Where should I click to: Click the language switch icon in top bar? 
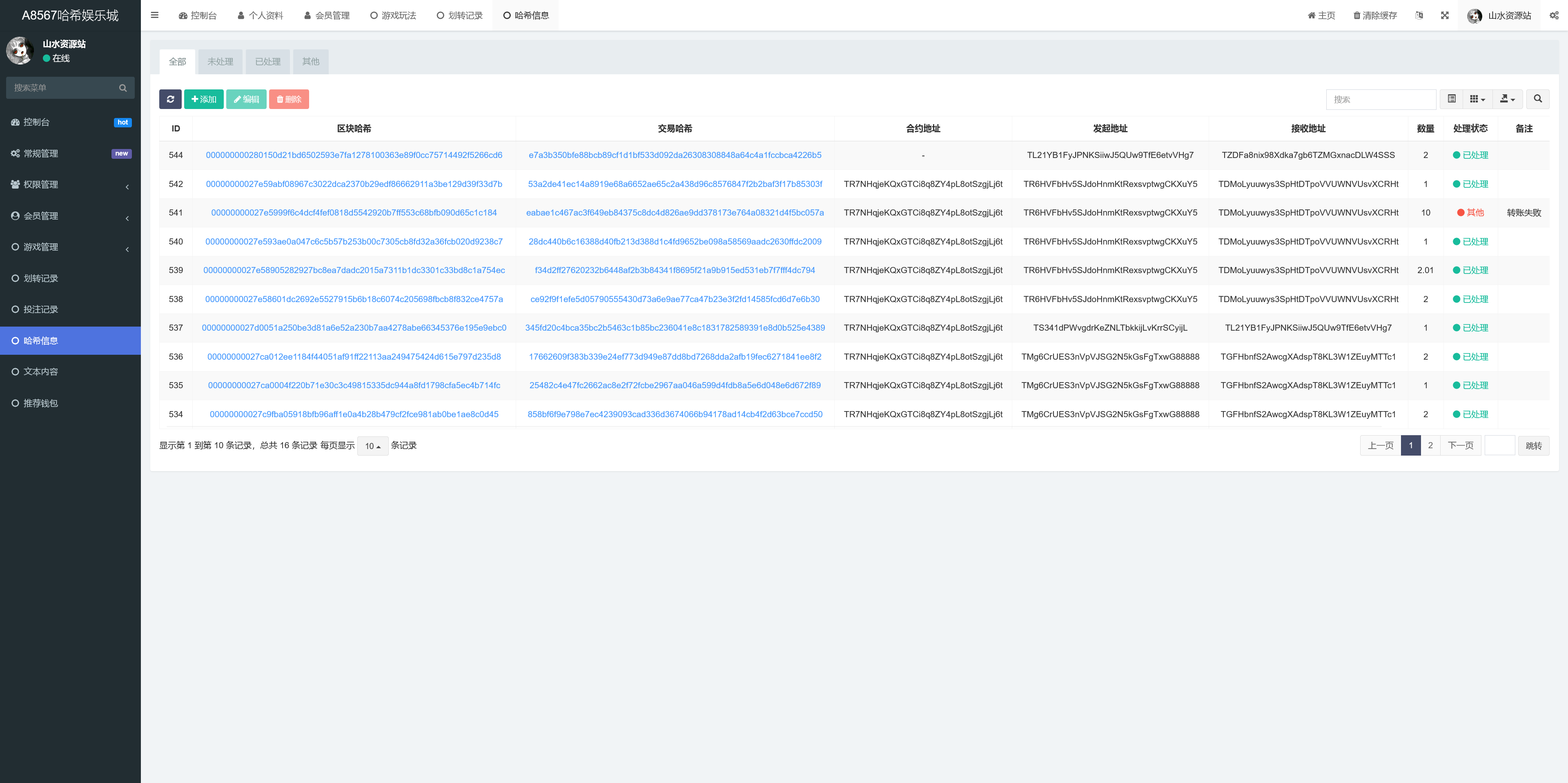tap(1419, 15)
